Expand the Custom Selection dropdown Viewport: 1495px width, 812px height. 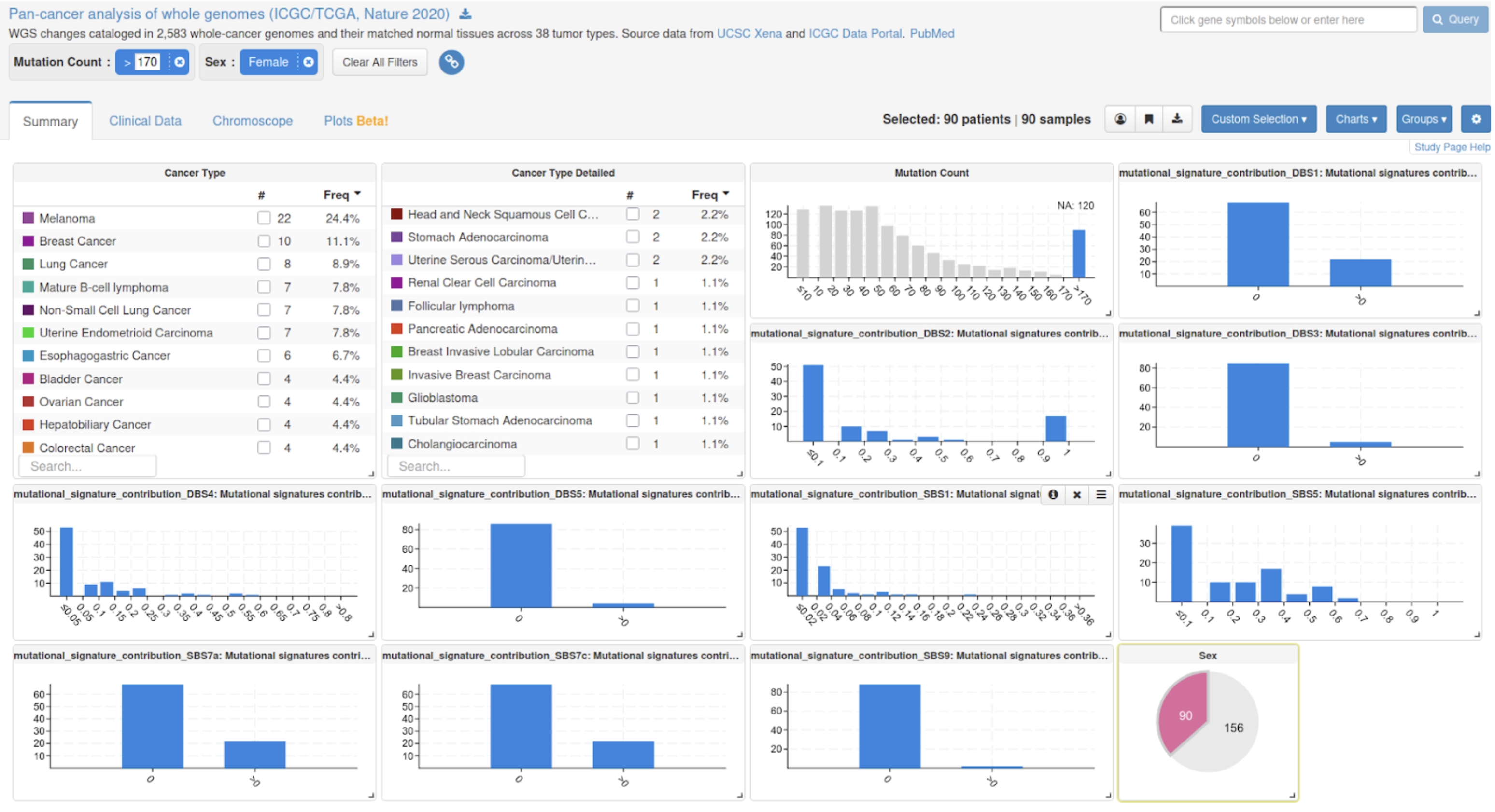point(1258,119)
